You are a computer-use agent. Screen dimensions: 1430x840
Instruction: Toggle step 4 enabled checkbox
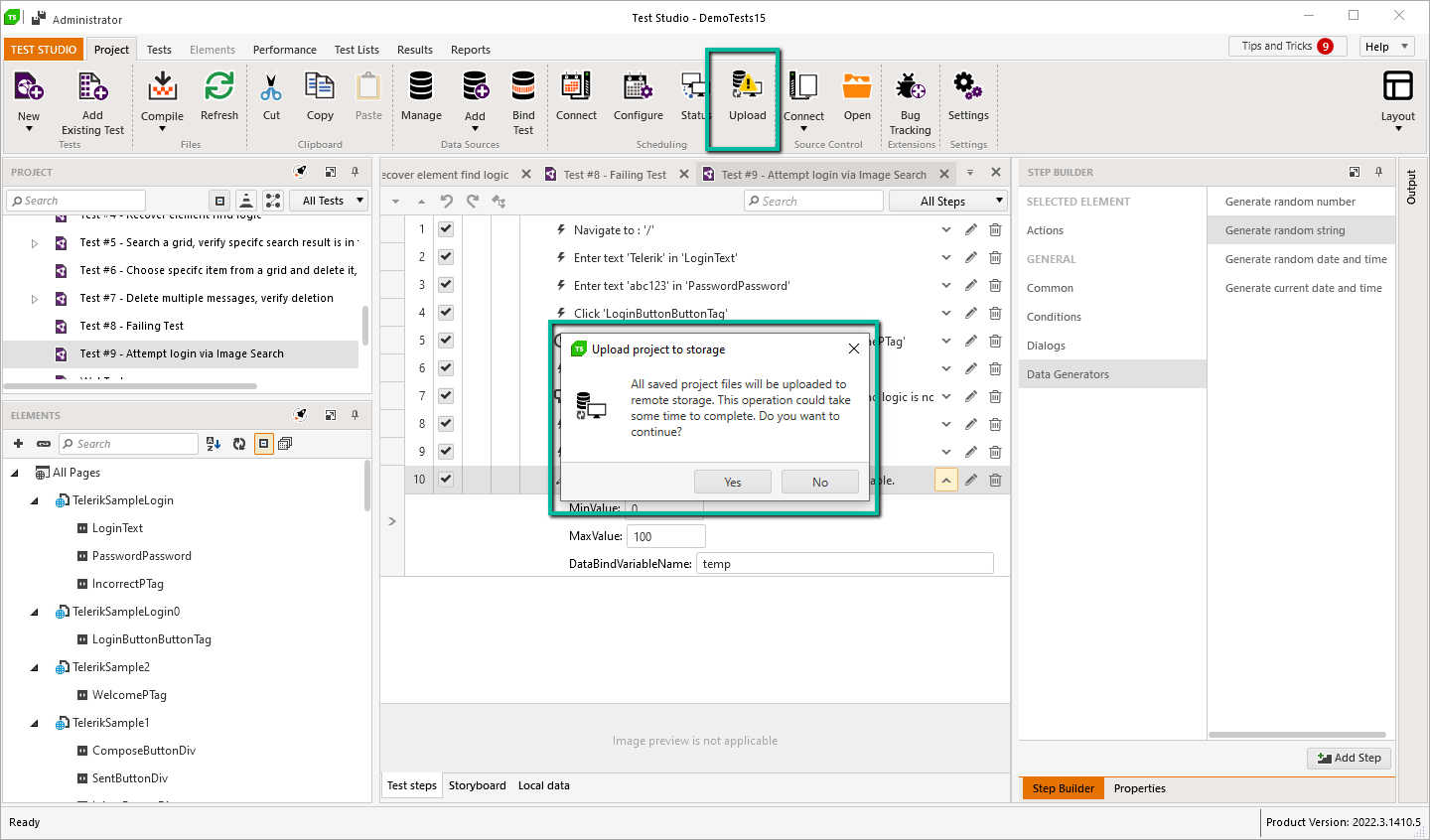tap(446, 312)
